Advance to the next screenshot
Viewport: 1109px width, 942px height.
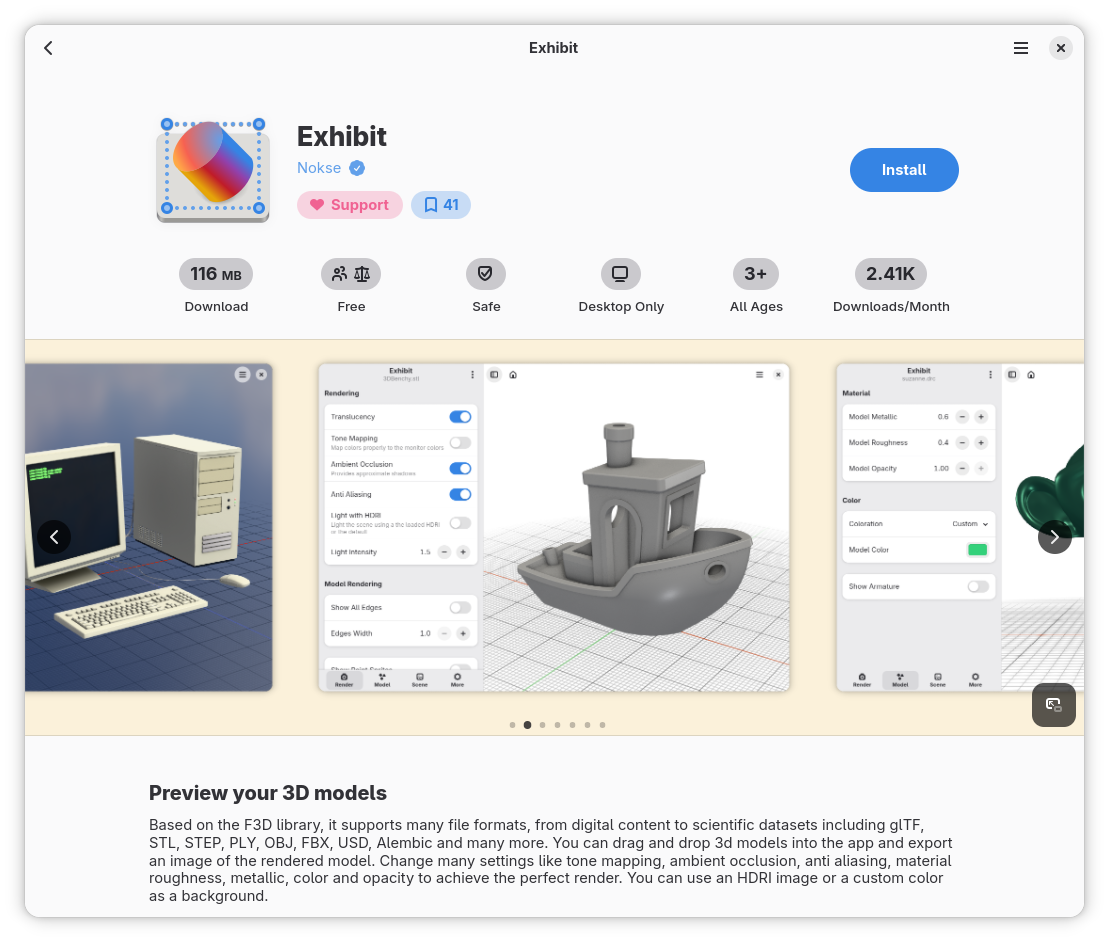coord(1054,537)
